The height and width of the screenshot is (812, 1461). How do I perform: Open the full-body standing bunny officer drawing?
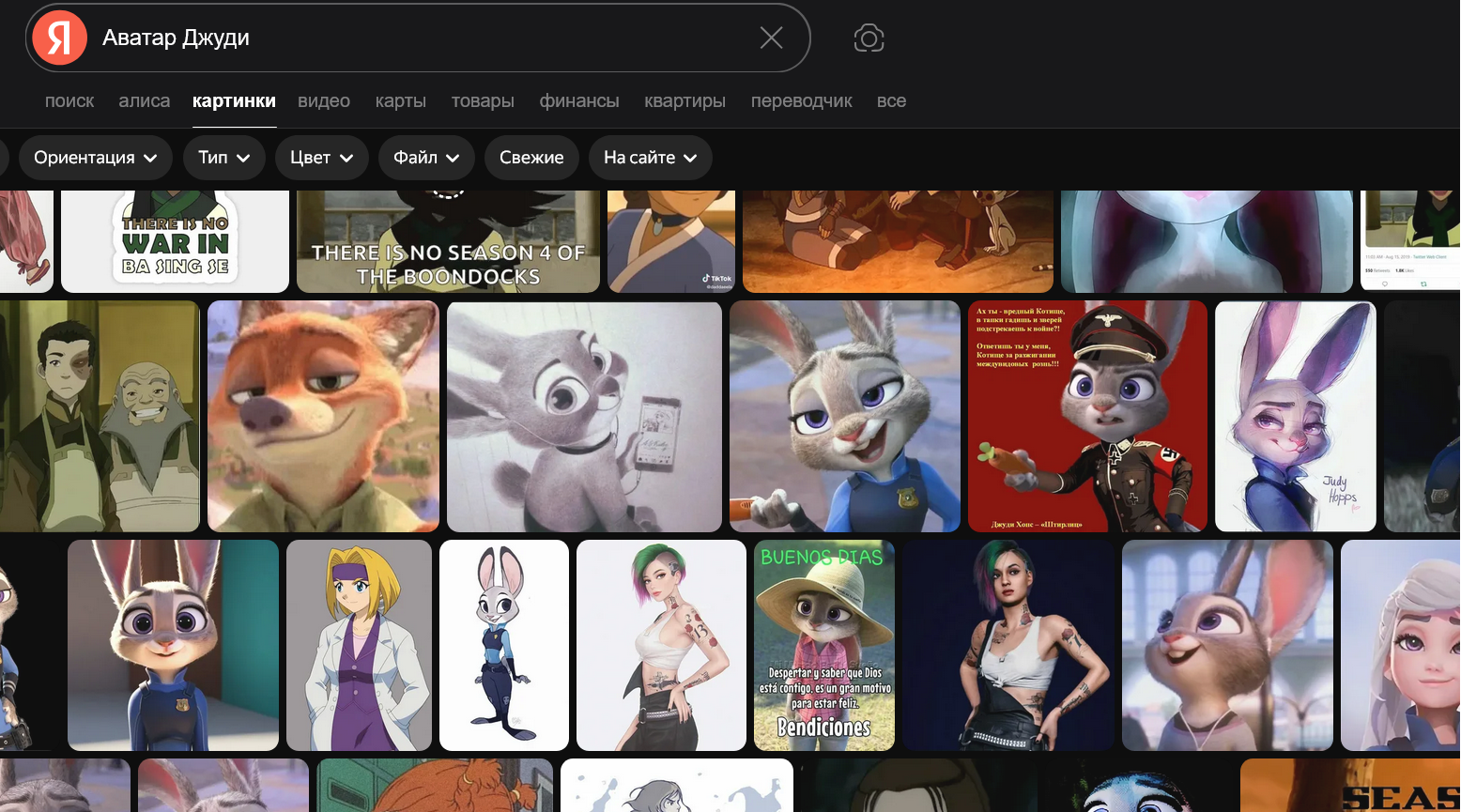coord(504,645)
